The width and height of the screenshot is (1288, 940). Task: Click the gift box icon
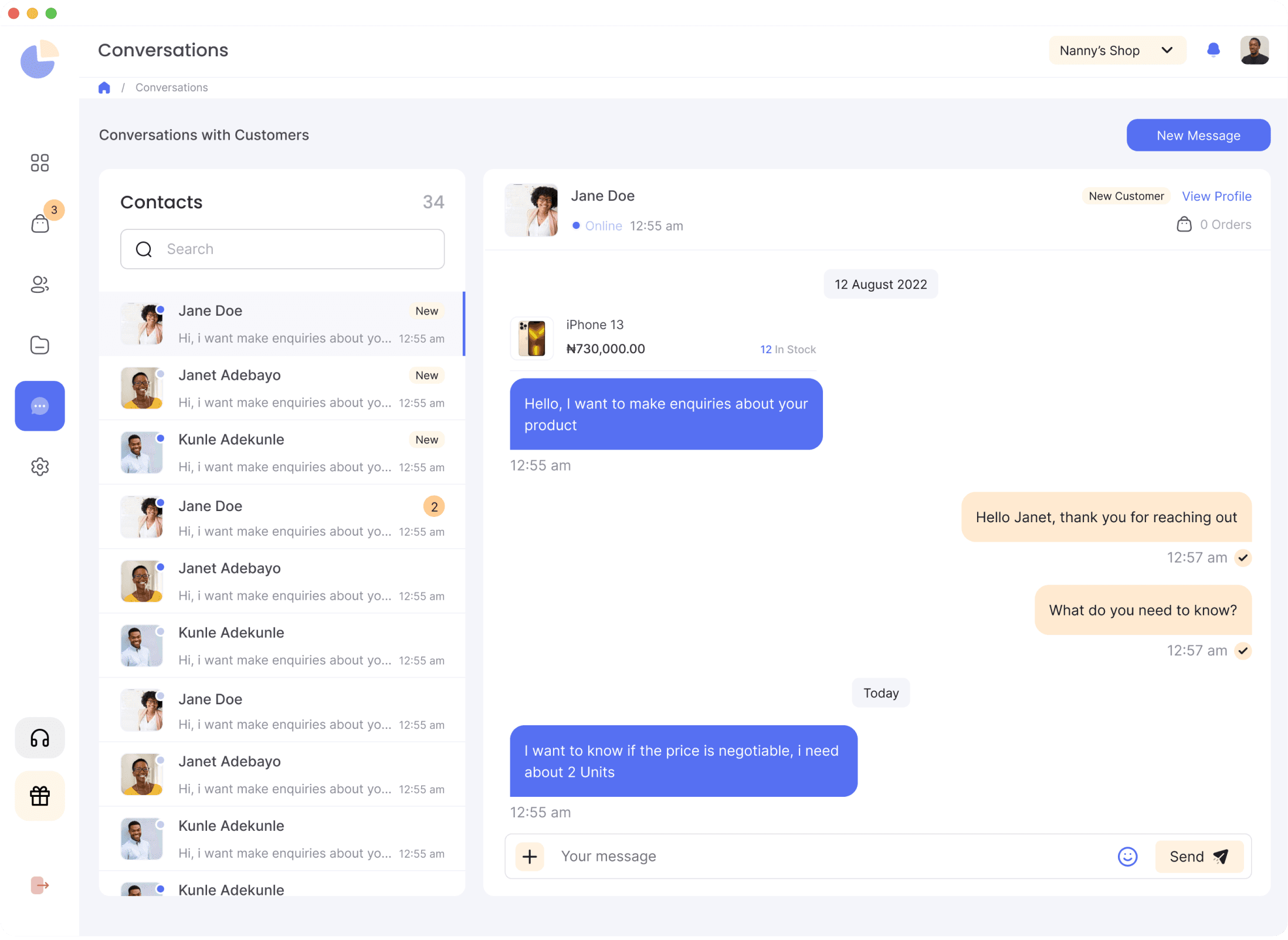pyautogui.click(x=40, y=796)
